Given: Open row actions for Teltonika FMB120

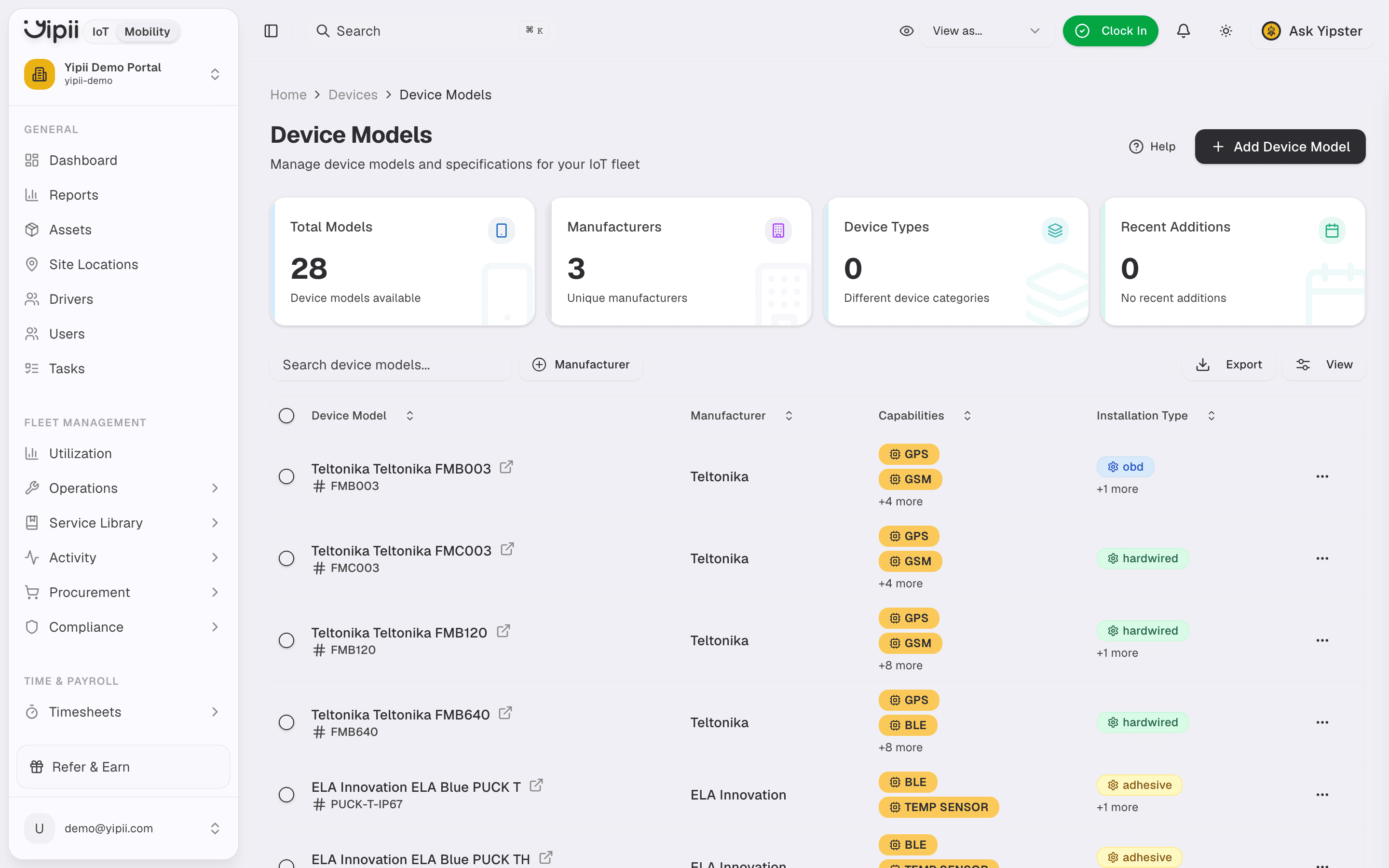Looking at the screenshot, I should coord(1322,641).
